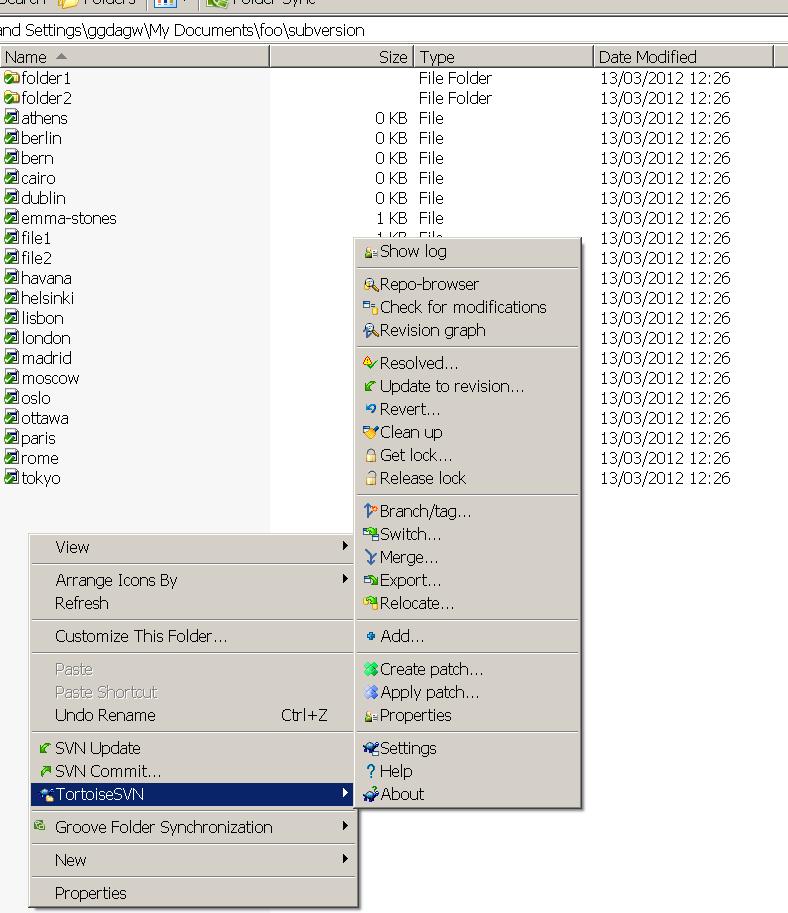
Task: Open Repo-browser from the TortoiseSVN submenu
Action: (x=428, y=284)
